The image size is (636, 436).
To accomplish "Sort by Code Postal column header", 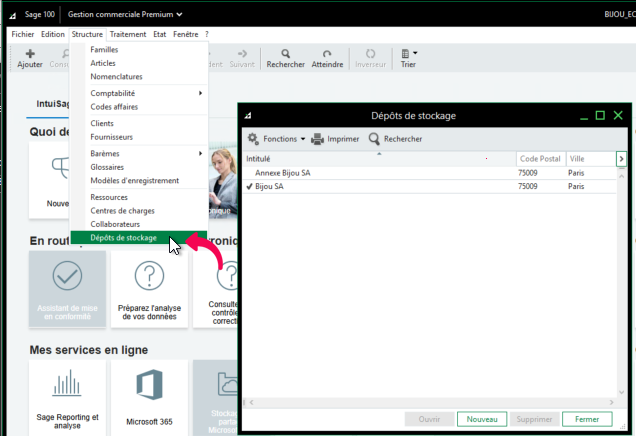I will [539, 159].
